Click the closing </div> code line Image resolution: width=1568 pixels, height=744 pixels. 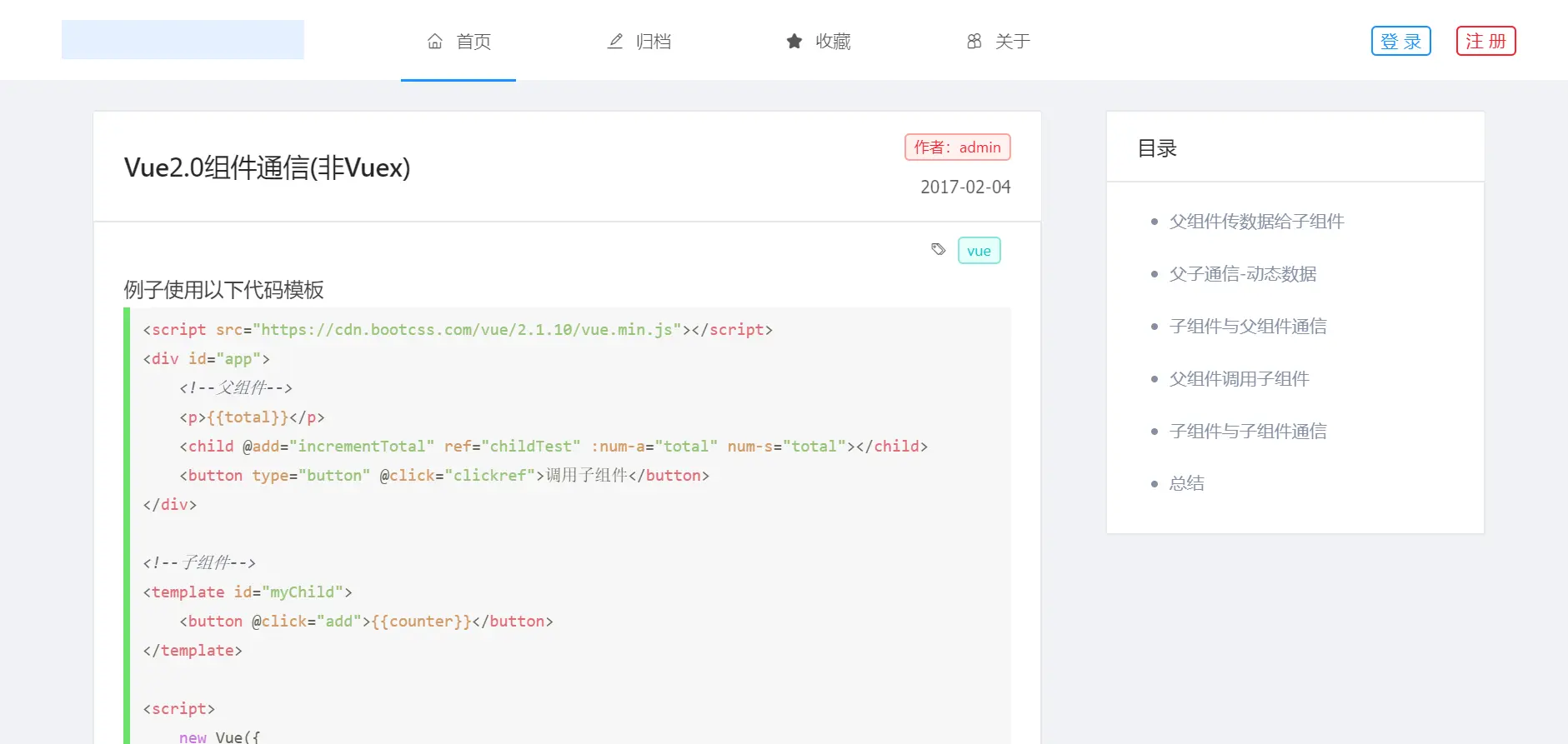(x=170, y=505)
